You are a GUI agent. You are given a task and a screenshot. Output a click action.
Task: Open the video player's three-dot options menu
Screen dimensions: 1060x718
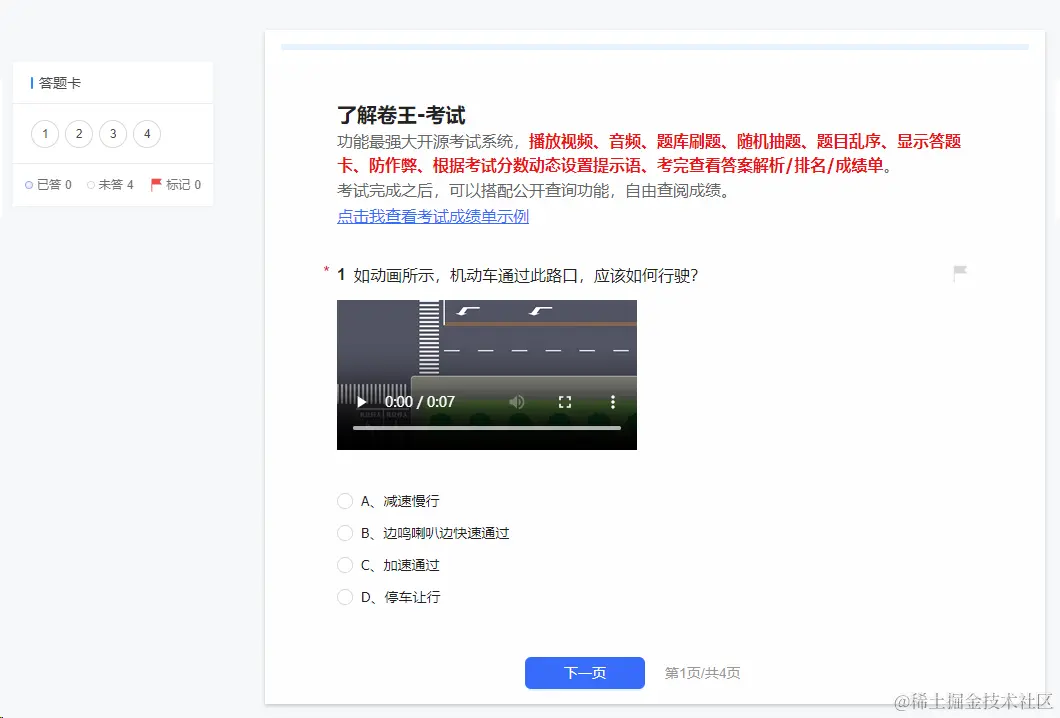[613, 401]
